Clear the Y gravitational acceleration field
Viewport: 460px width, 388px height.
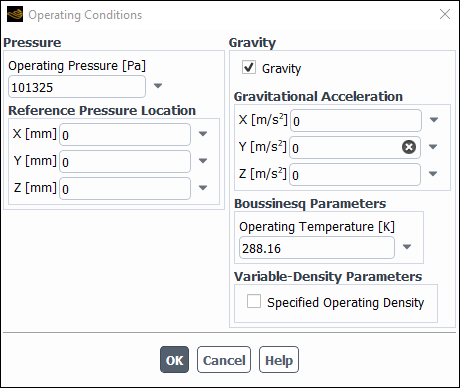click(x=409, y=147)
